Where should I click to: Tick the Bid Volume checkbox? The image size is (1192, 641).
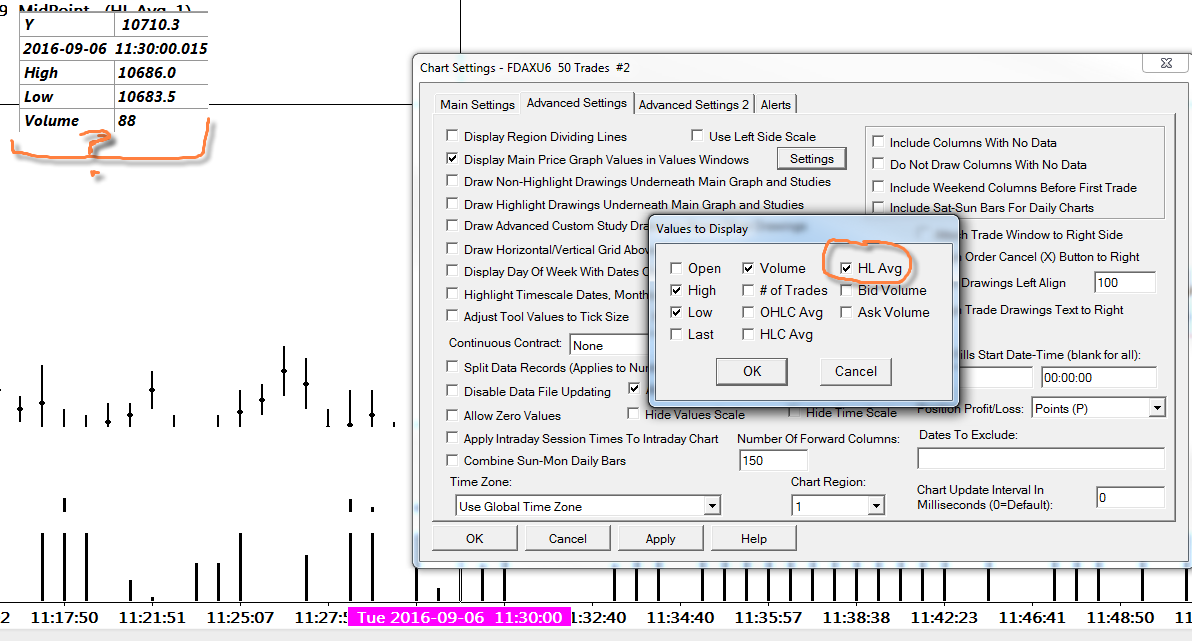[x=846, y=290]
